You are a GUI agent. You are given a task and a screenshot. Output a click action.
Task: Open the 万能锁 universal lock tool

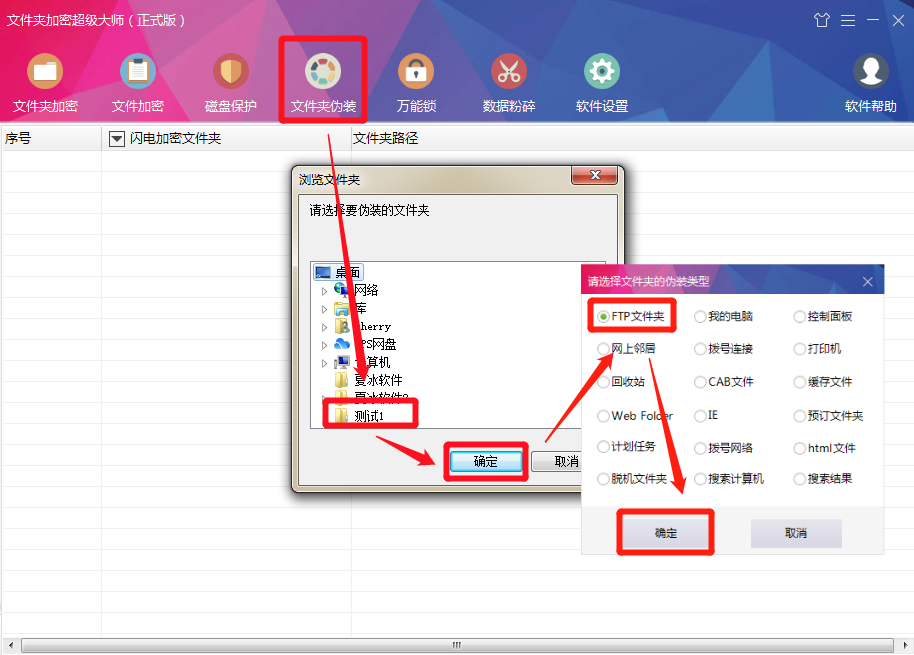416,83
